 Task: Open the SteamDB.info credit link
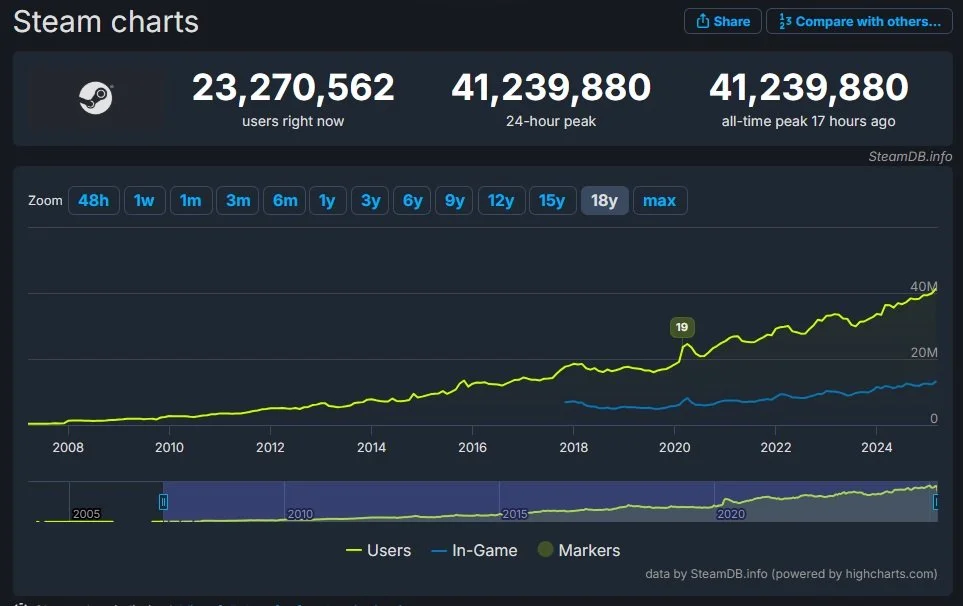pos(910,157)
